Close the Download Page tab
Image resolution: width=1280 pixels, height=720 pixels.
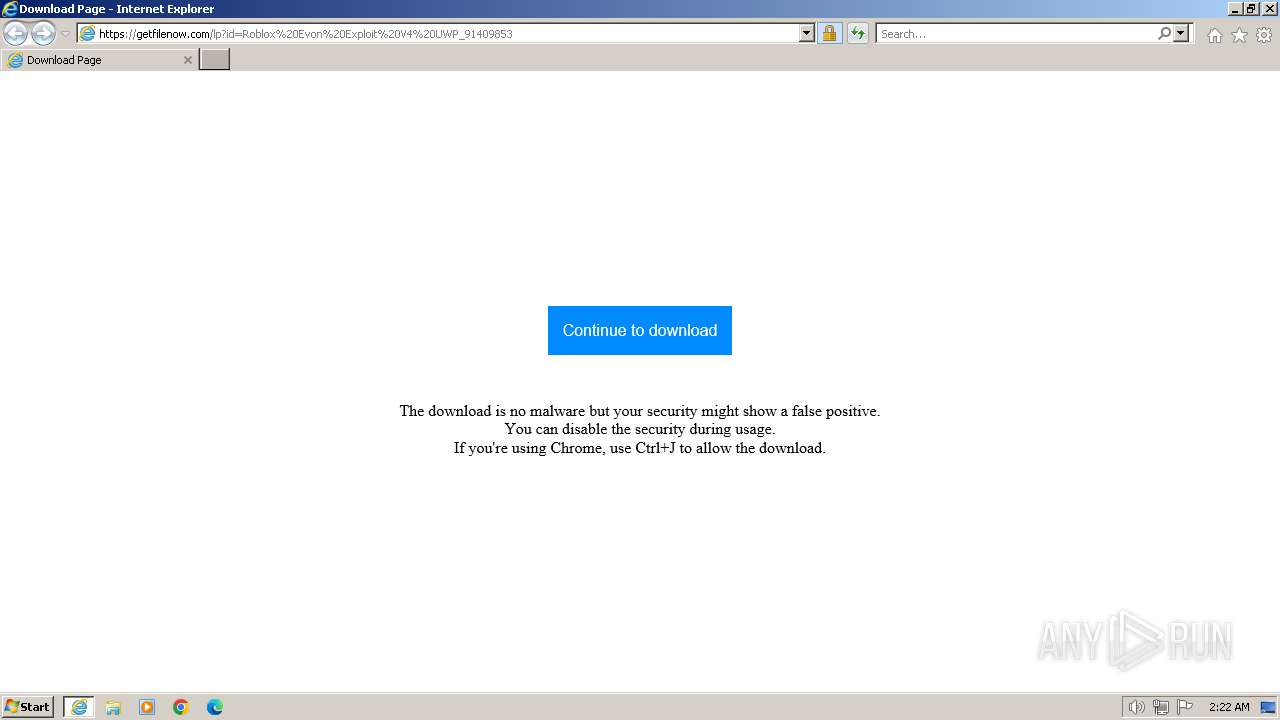click(187, 60)
